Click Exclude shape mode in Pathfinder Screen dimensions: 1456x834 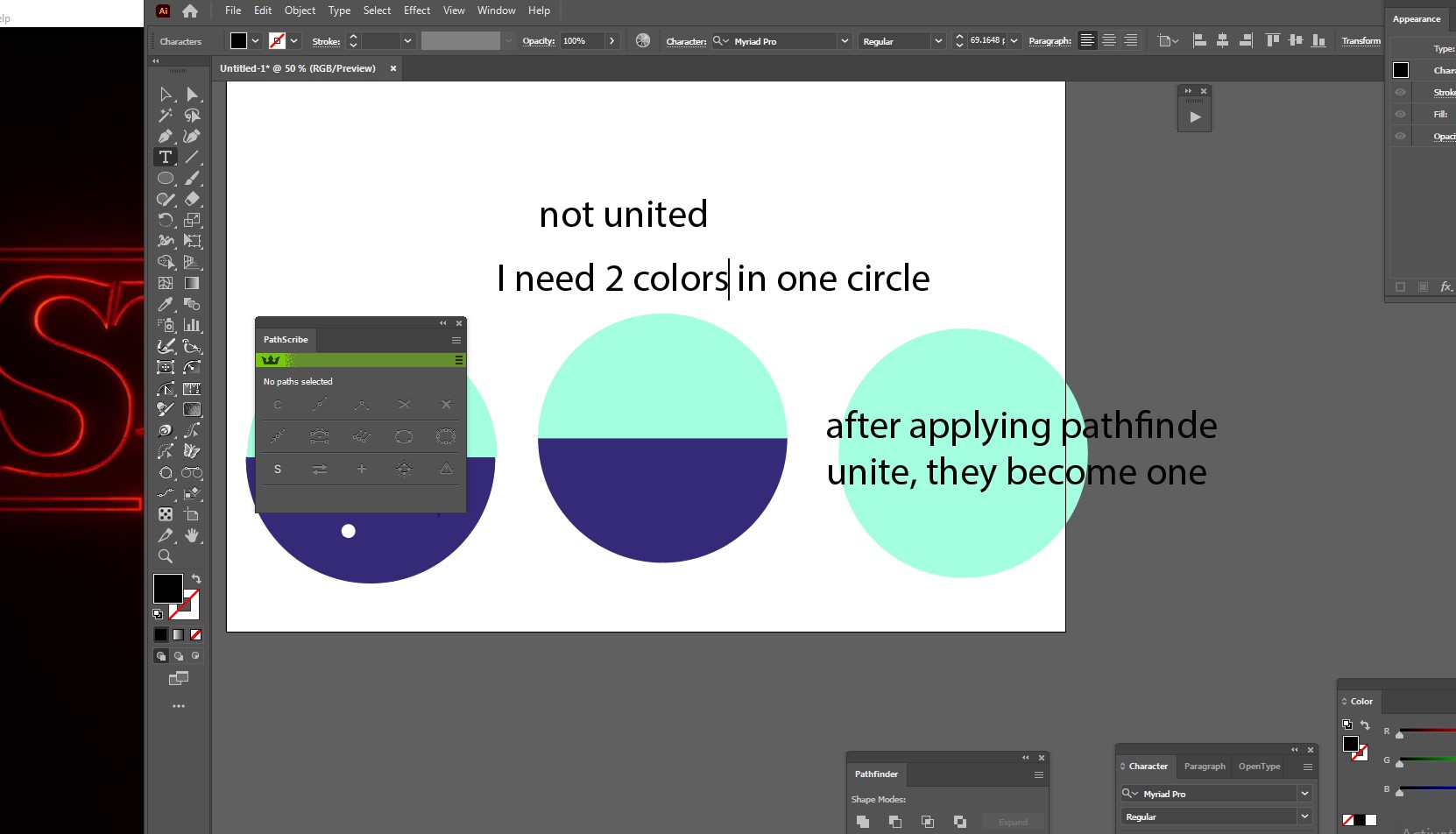[960, 822]
